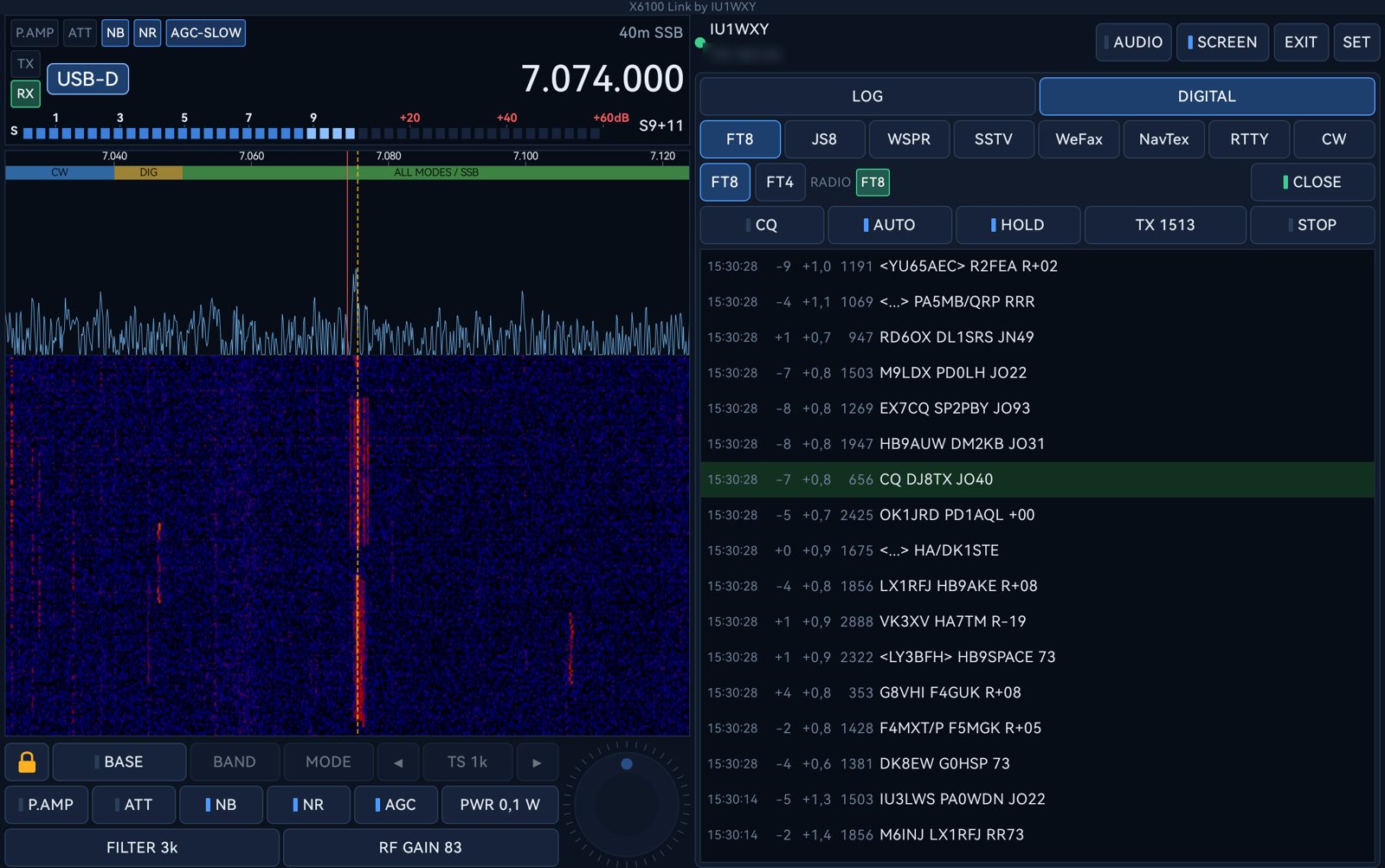Select the SSTV mode tab

[x=994, y=138]
